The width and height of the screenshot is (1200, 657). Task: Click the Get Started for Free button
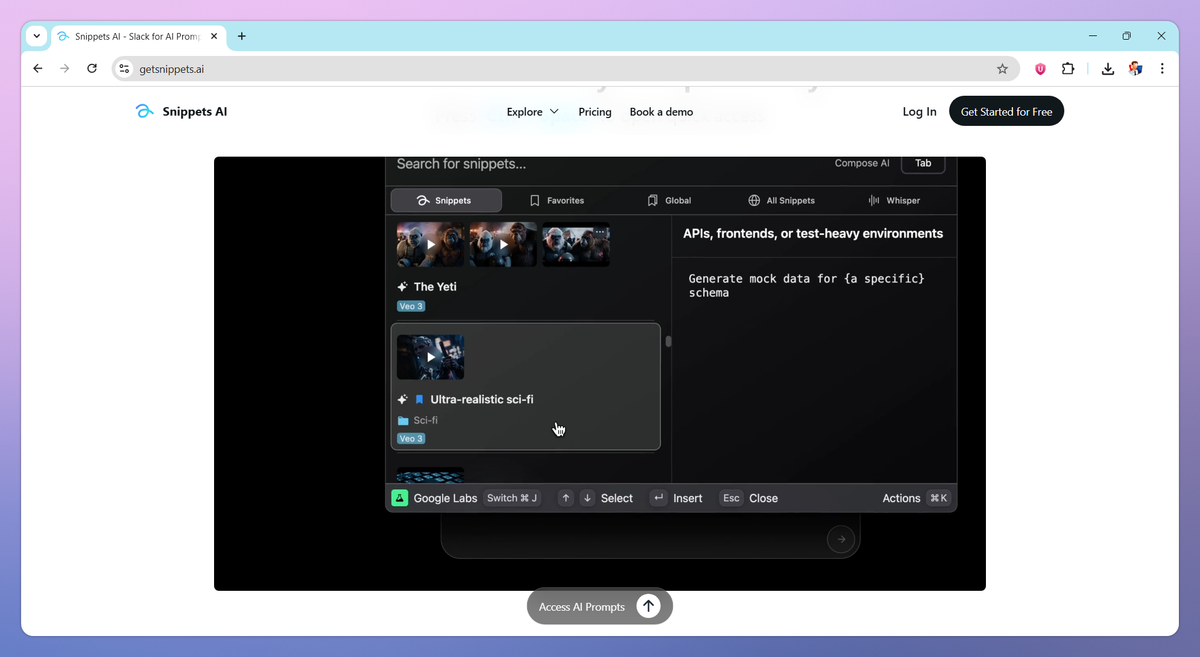click(x=1006, y=111)
